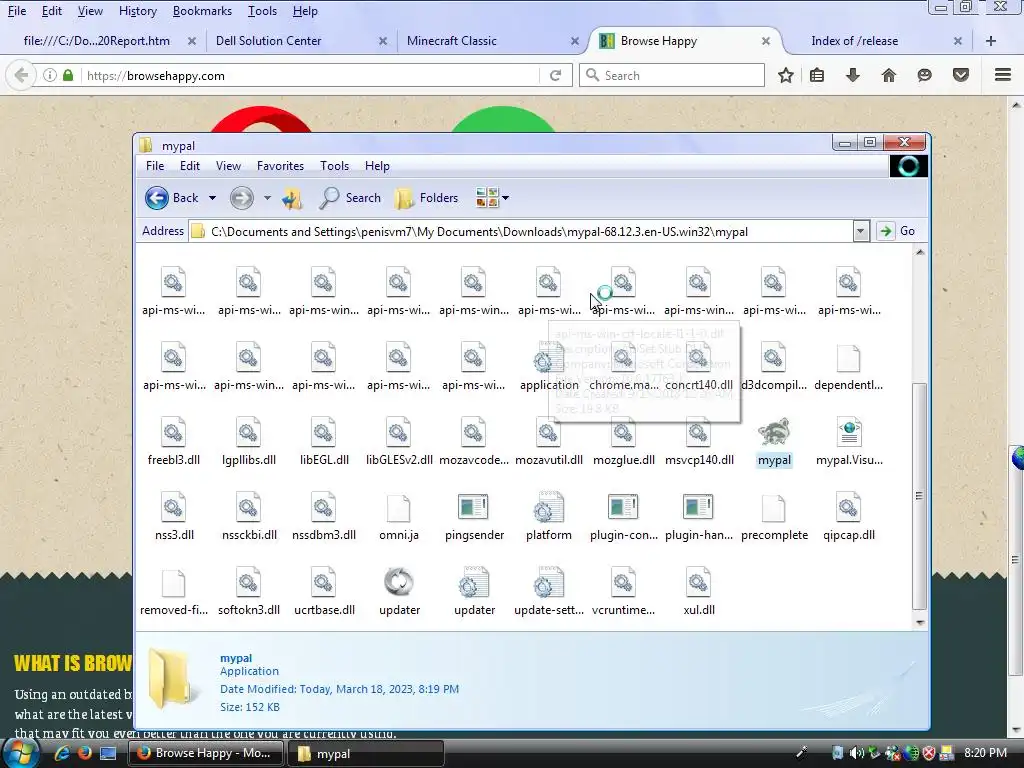1024x768 pixels.
Task: Click the Explorer Forward arrow button
Action: pos(242,197)
